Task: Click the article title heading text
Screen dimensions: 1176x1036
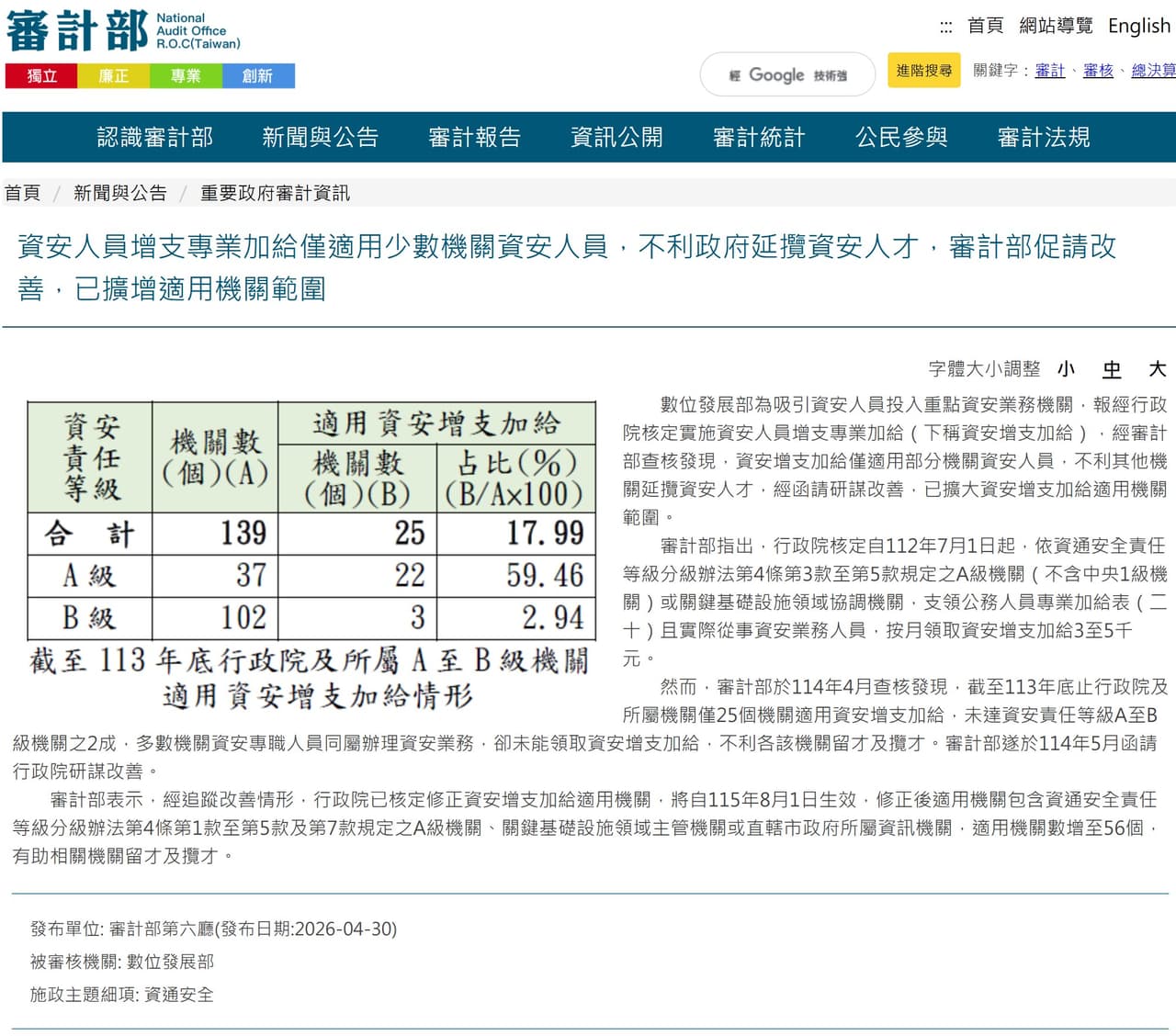Action: (x=567, y=267)
